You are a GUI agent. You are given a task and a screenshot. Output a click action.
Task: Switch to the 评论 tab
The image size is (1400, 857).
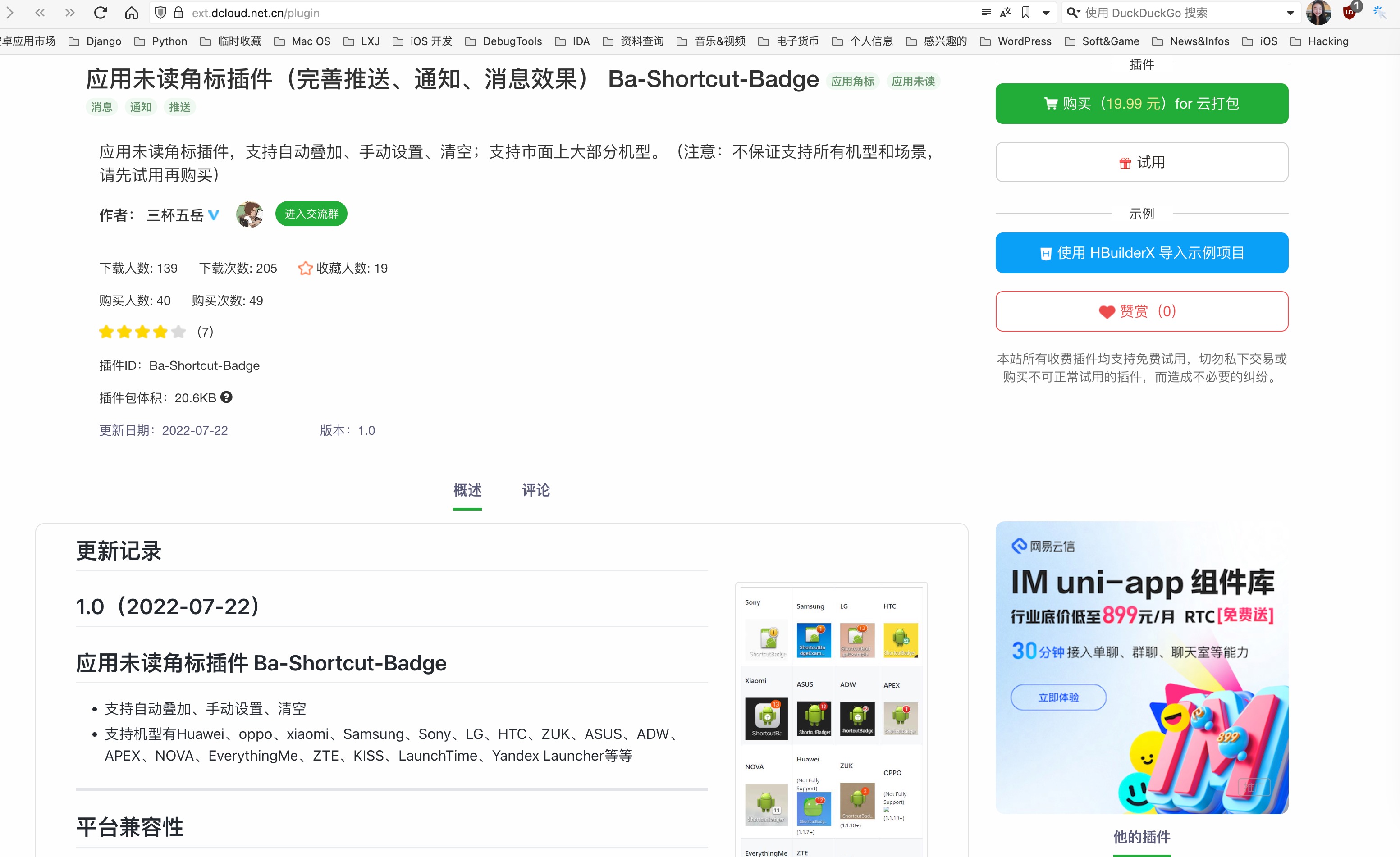[536, 489]
